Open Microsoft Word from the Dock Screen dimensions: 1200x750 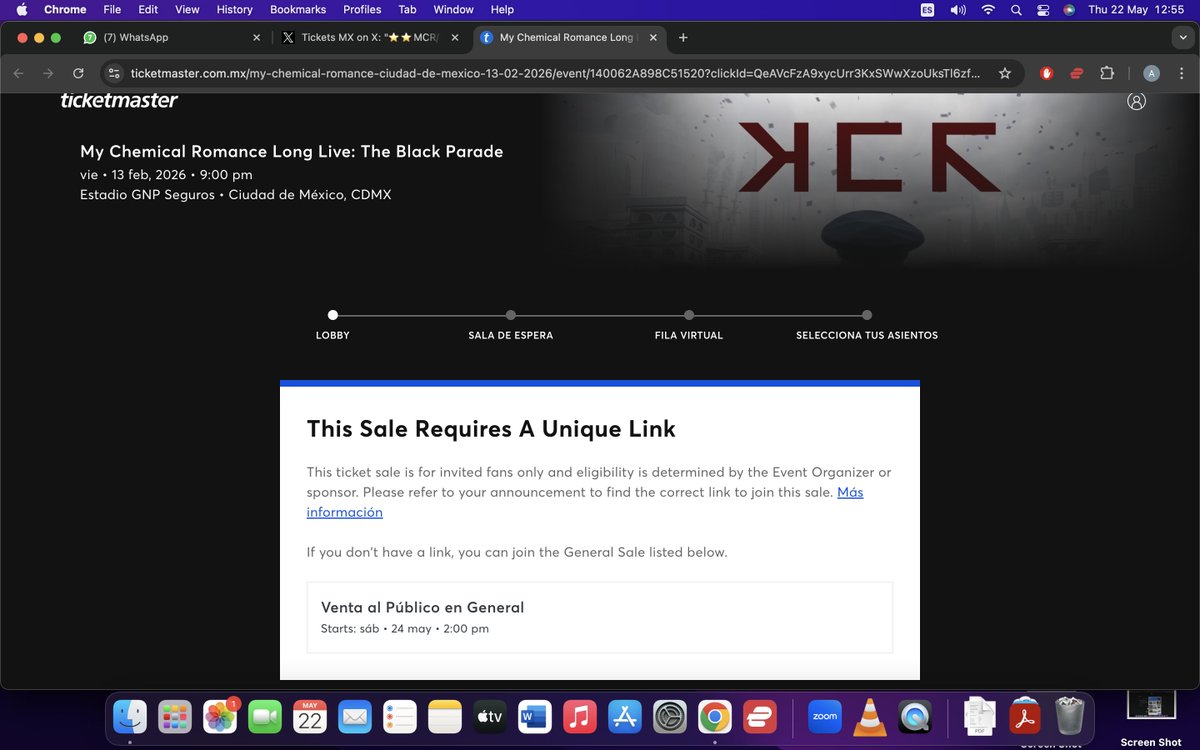point(534,716)
